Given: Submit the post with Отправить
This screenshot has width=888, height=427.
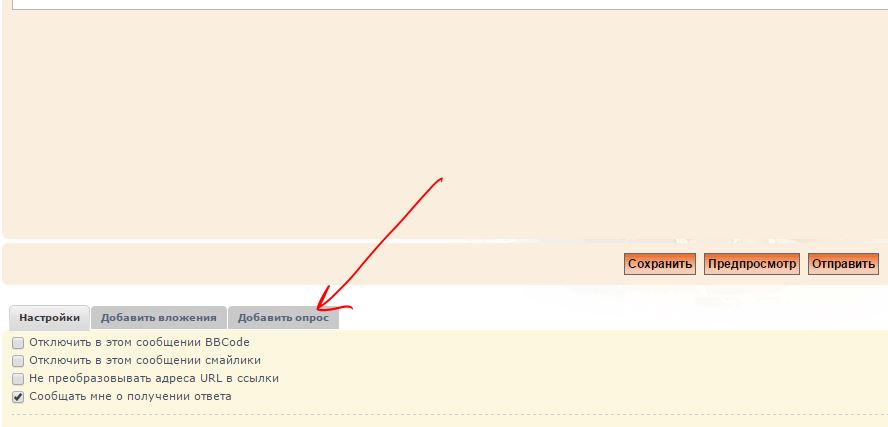Looking at the screenshot, I should pos(843,264).
